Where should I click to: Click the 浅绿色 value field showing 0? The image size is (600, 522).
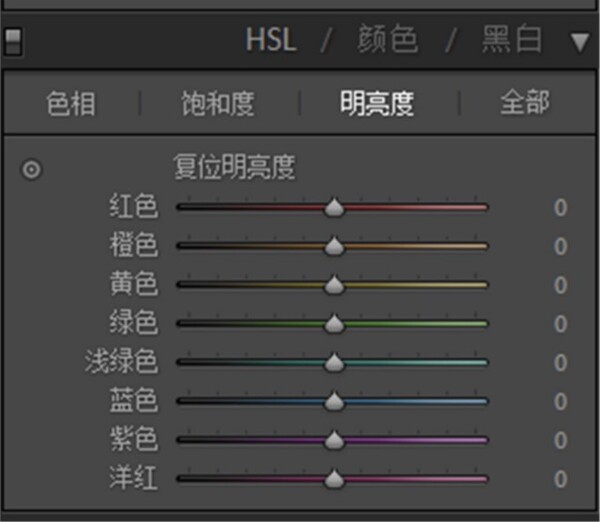pyautogui.click(x=560, y=363)
